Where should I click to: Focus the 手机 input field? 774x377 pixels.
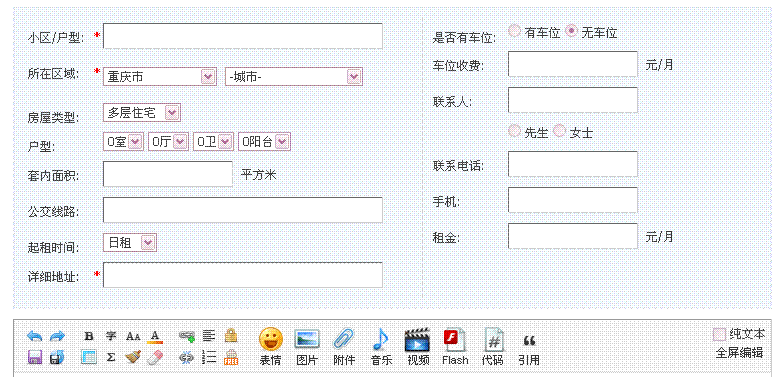tap(573, 200)
